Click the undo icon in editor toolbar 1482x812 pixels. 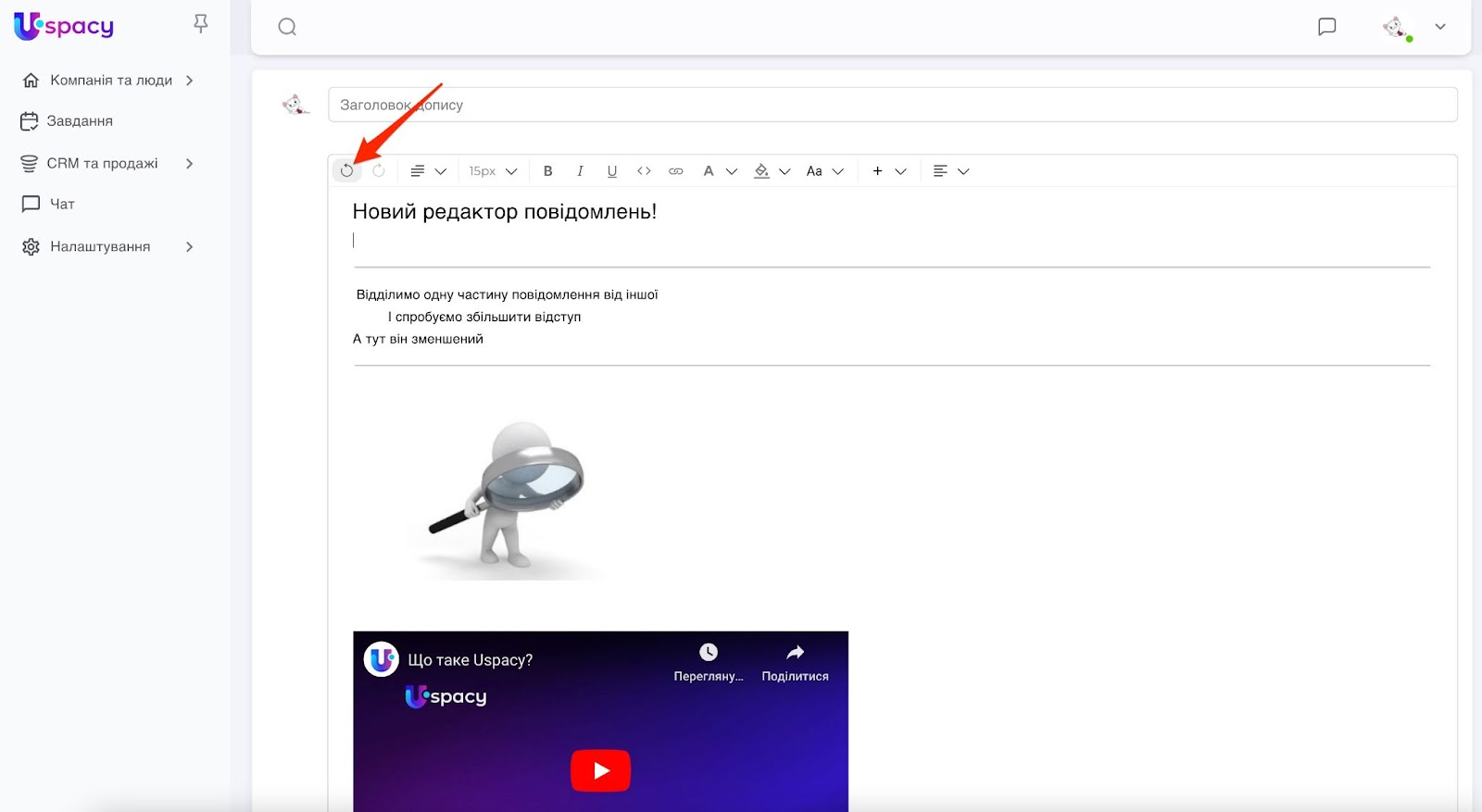tap(346, 171)
